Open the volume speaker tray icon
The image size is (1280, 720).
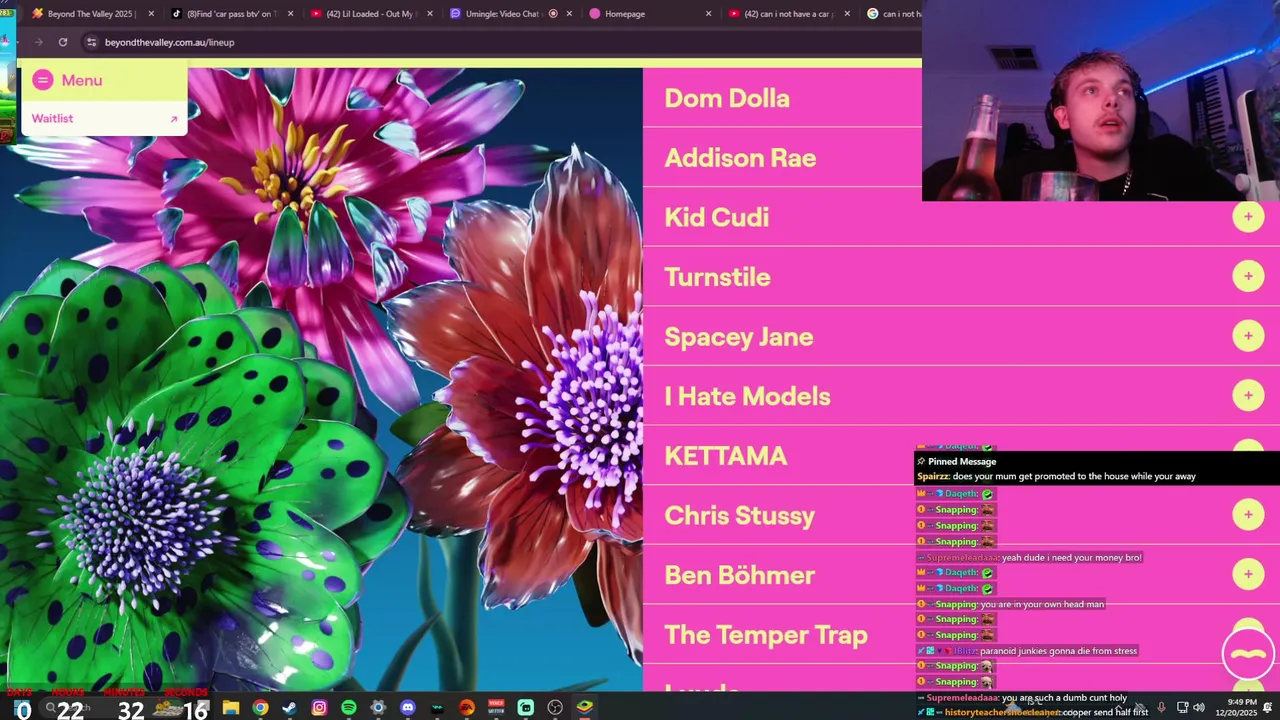point(1198,708)
